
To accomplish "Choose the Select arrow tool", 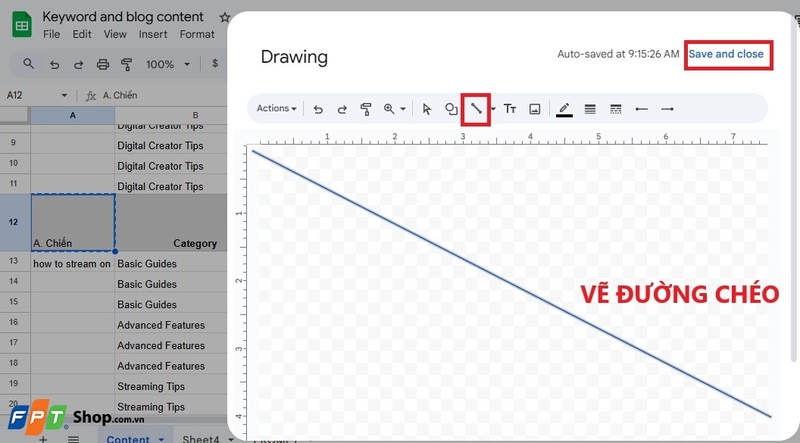I will [427, 109].
